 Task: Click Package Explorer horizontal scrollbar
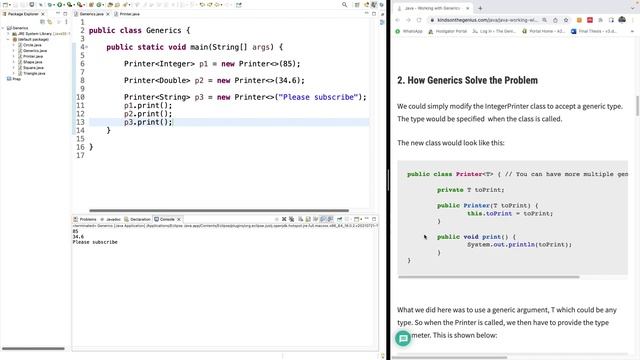(x=33, y=349)
